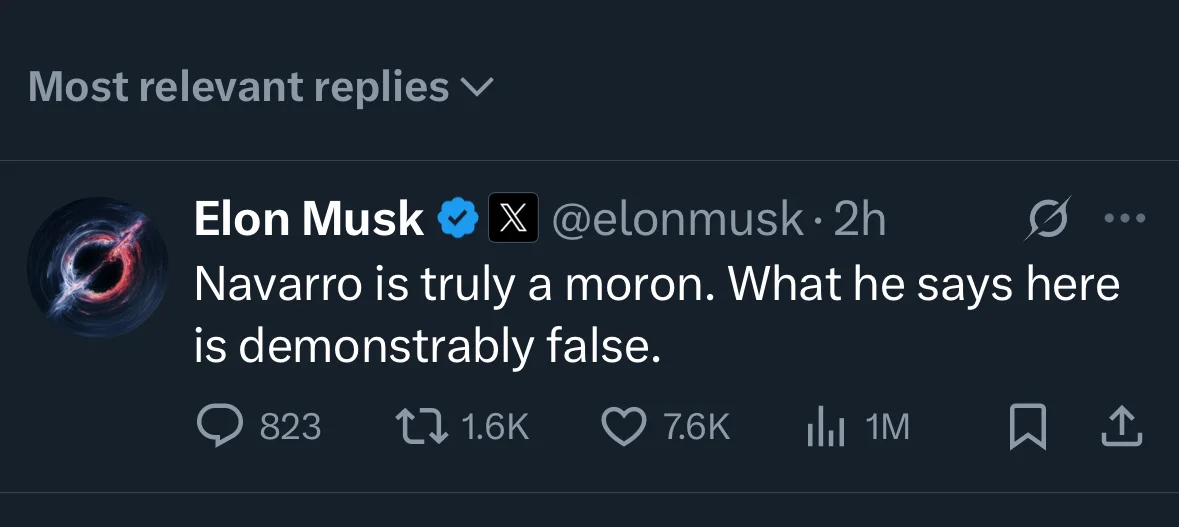The width and height of the screenshot is (1179, 527).
Task: Click the 823 replies count
Action: point(290,428)
